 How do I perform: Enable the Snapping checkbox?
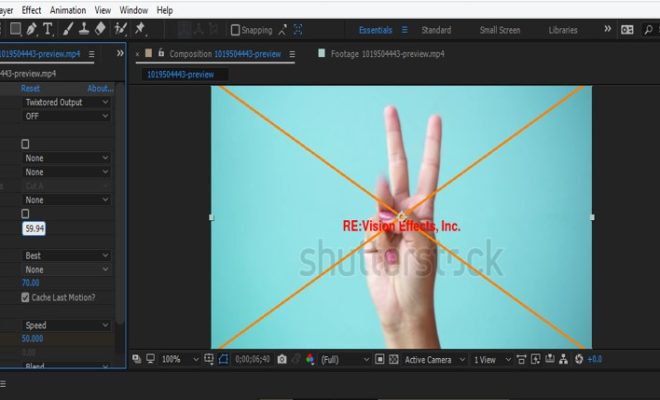(235, 30)
